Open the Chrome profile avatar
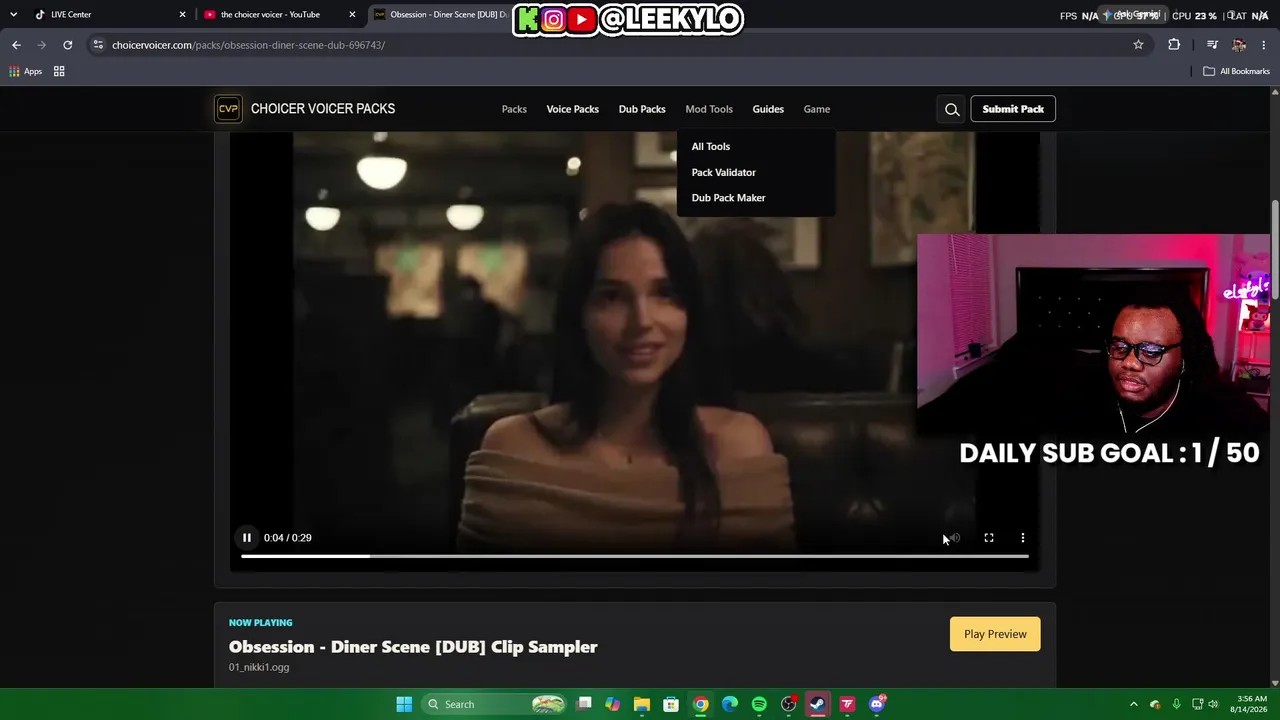This screenshot has height=720, width=1280. point(1239,45)
